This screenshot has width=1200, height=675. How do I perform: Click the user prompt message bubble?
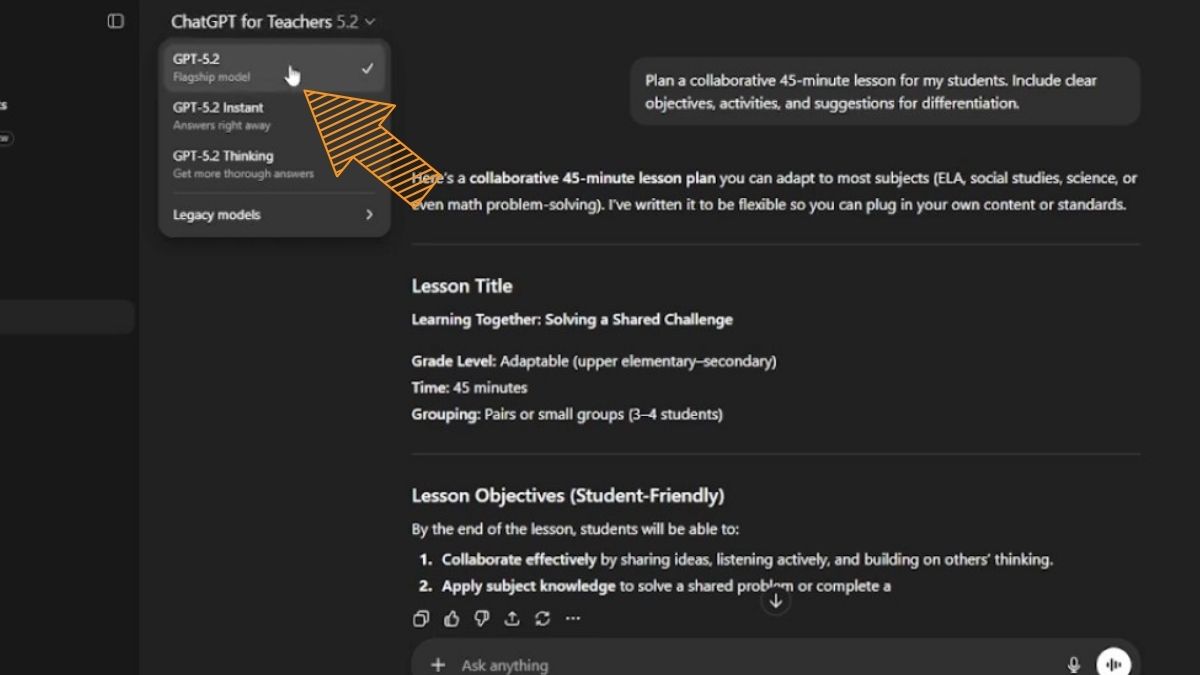885,91
